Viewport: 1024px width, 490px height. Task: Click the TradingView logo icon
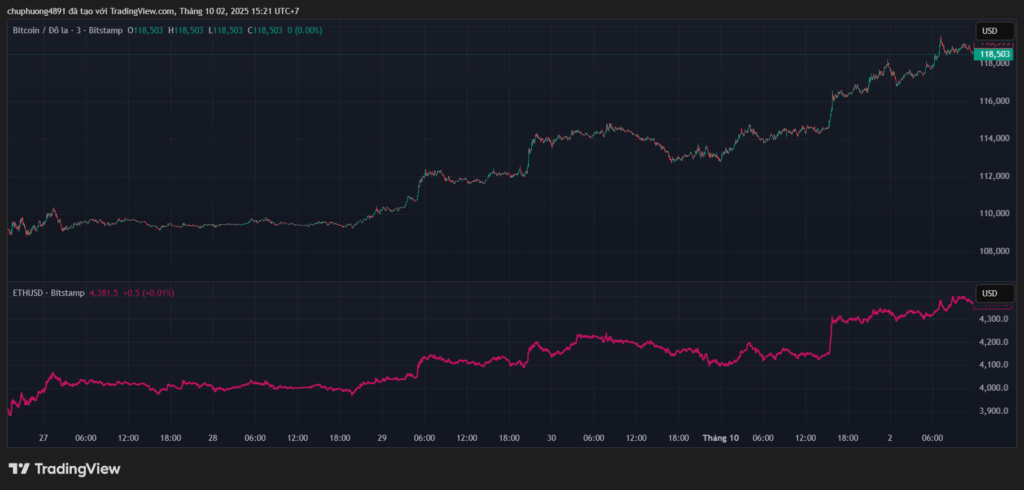pos(19,468)
